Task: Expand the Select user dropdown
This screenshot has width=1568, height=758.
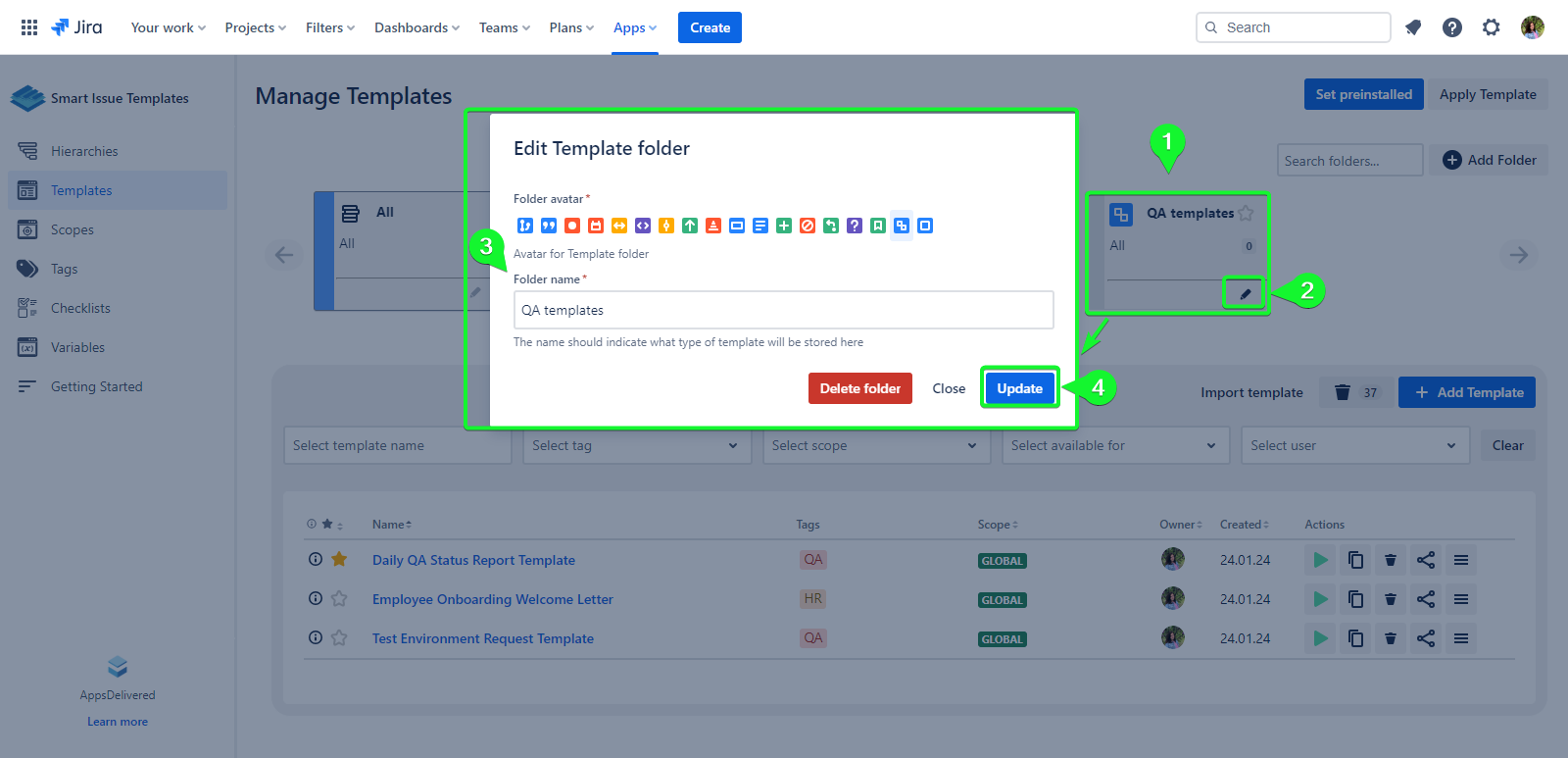Action: pos(1353,445)
